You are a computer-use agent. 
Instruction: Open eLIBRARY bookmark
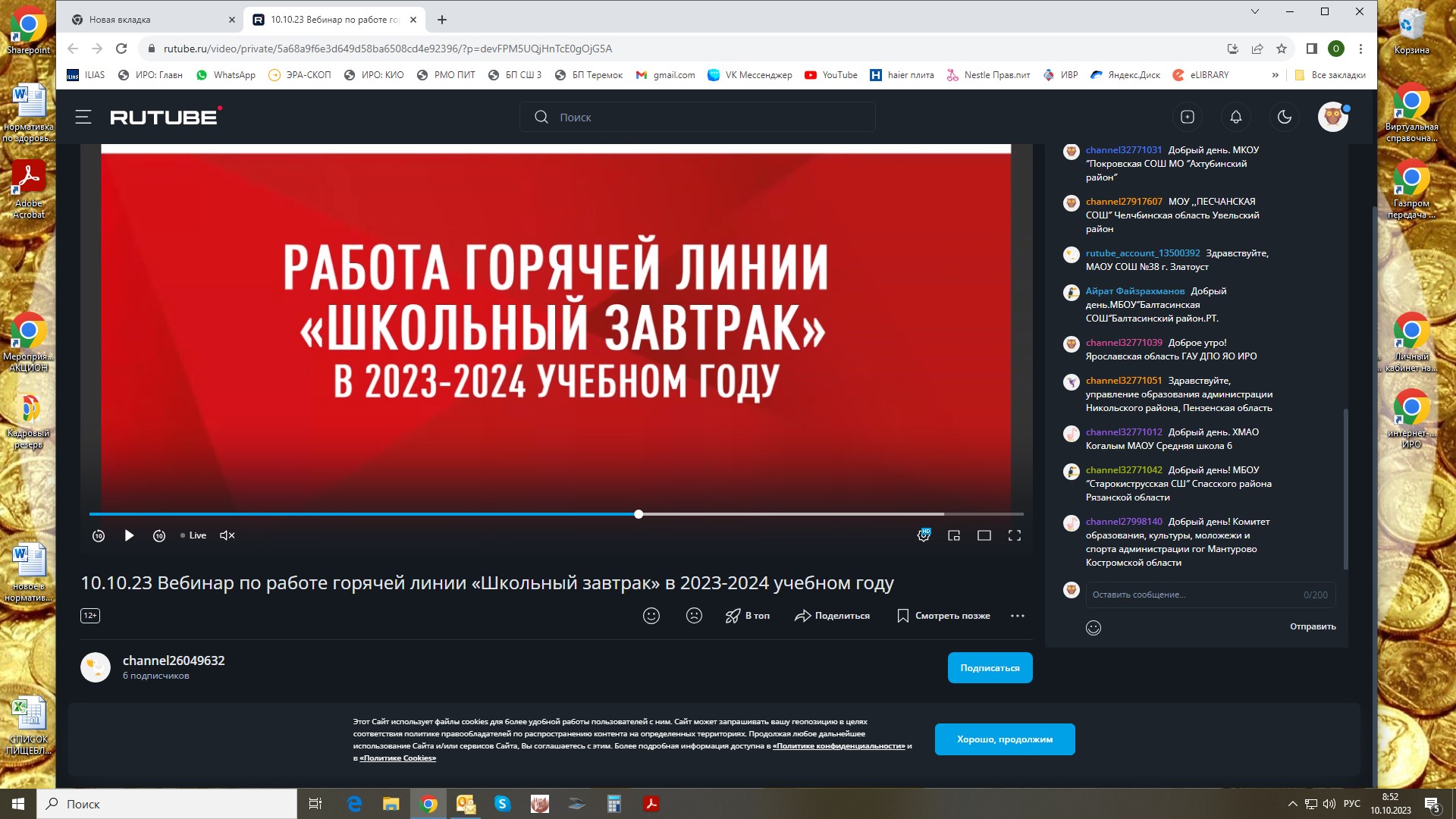tap(1201, 75)
